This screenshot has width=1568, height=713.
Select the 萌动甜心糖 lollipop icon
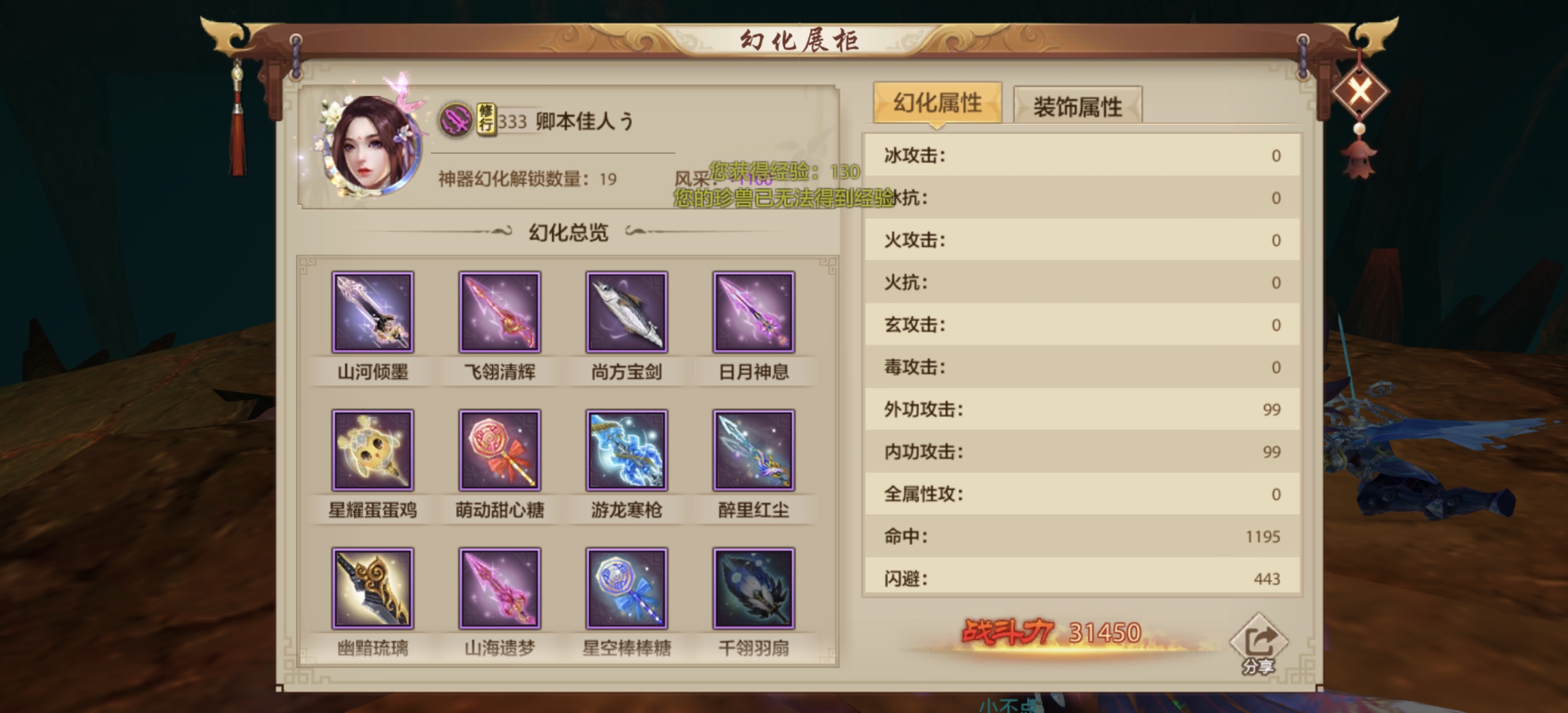click(x=500, y=450)
